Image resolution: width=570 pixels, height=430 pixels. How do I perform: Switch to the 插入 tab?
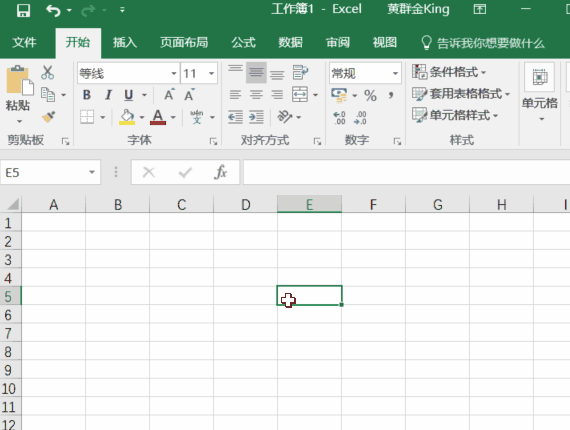[125, 43]
